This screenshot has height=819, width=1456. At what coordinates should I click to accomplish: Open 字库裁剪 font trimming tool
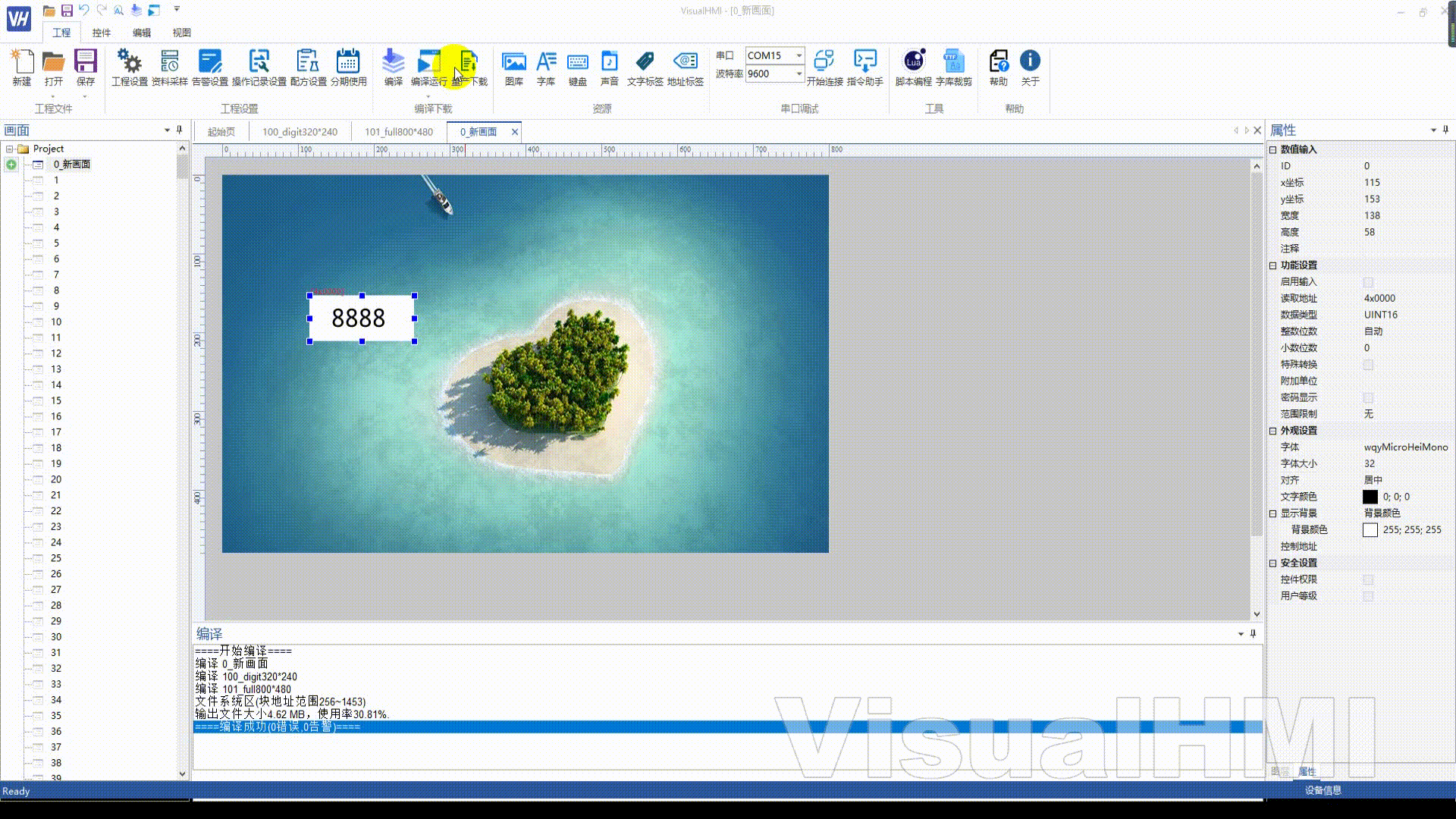[x=954, y=67]
